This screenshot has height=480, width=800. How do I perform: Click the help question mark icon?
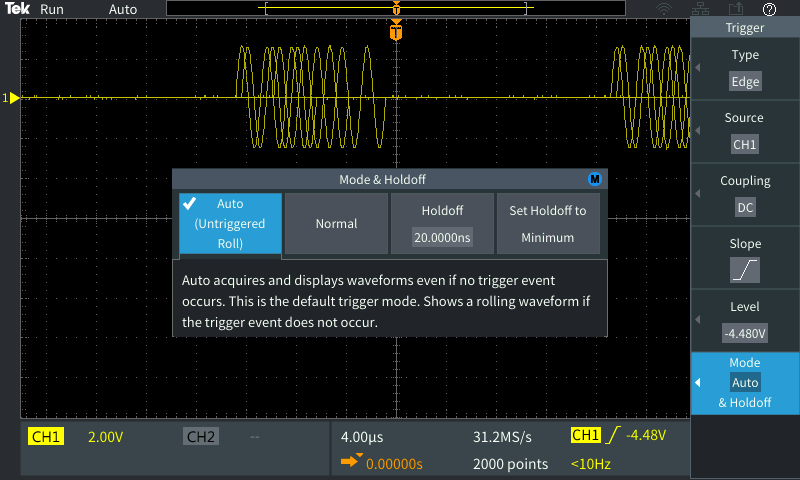pos(769,9)
